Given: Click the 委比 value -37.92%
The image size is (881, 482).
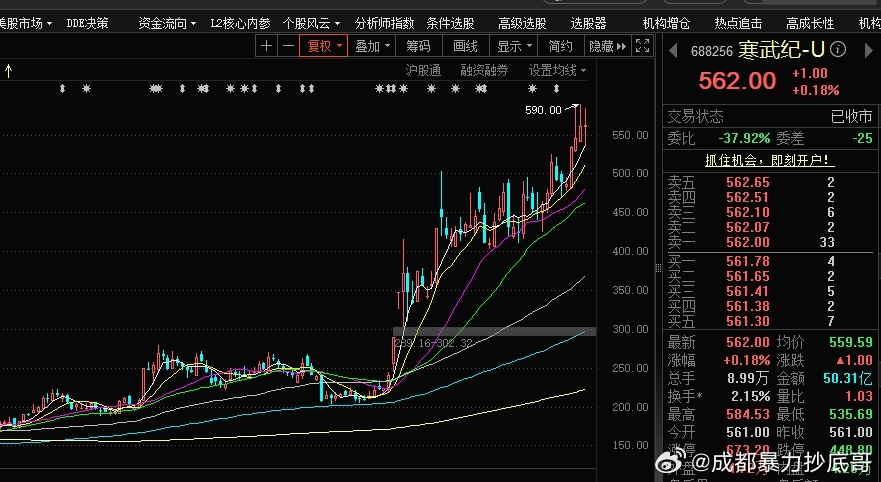Looking at the screenshot, I should [744, 138].
